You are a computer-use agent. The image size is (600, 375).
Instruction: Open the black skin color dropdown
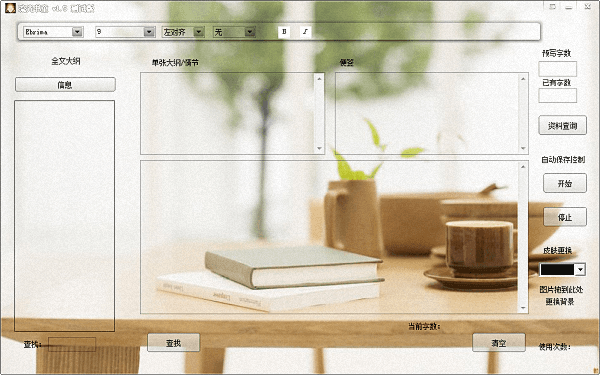[x=580, y=270]
